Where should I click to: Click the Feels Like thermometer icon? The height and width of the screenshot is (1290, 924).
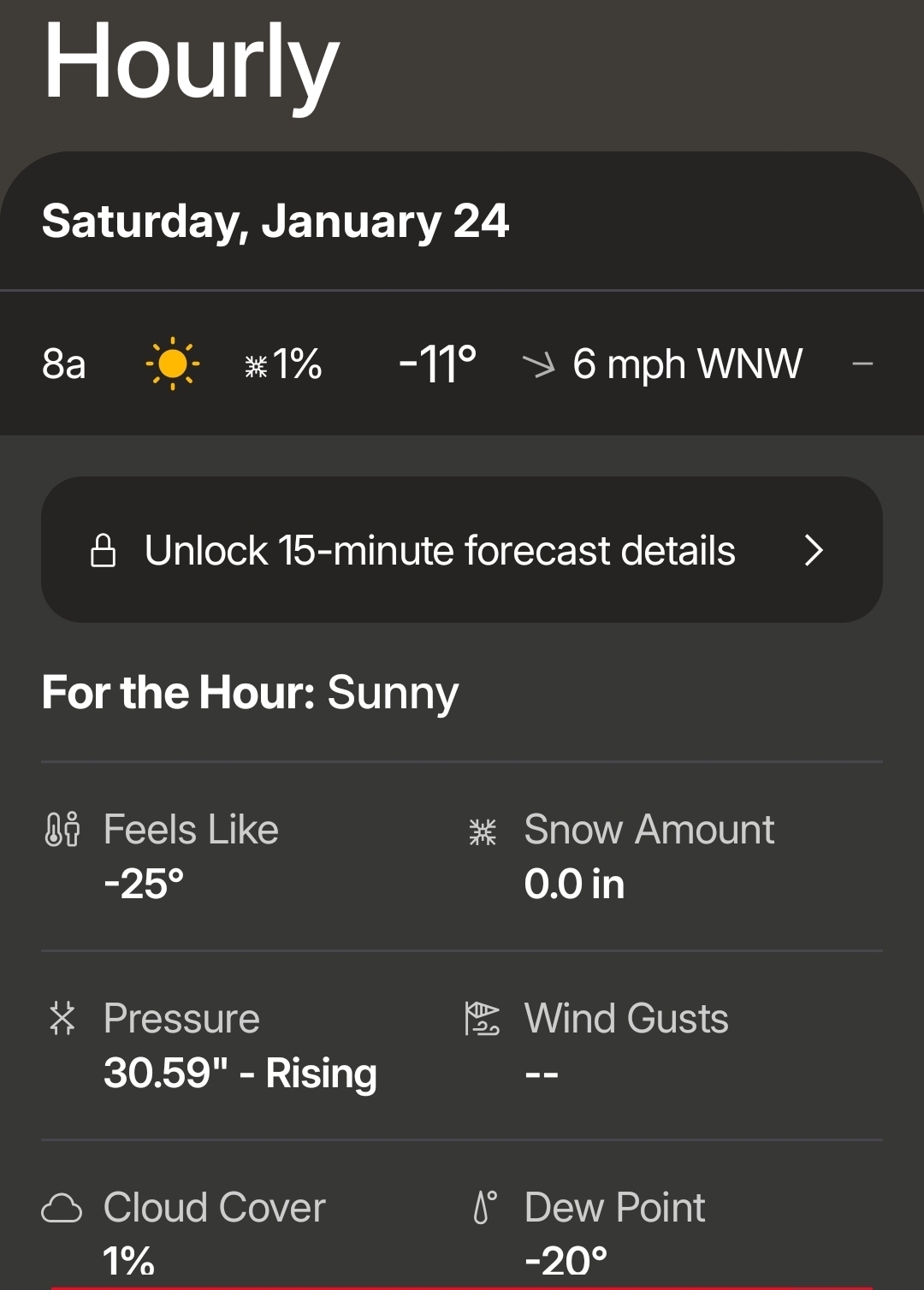(x=62, y=830)
